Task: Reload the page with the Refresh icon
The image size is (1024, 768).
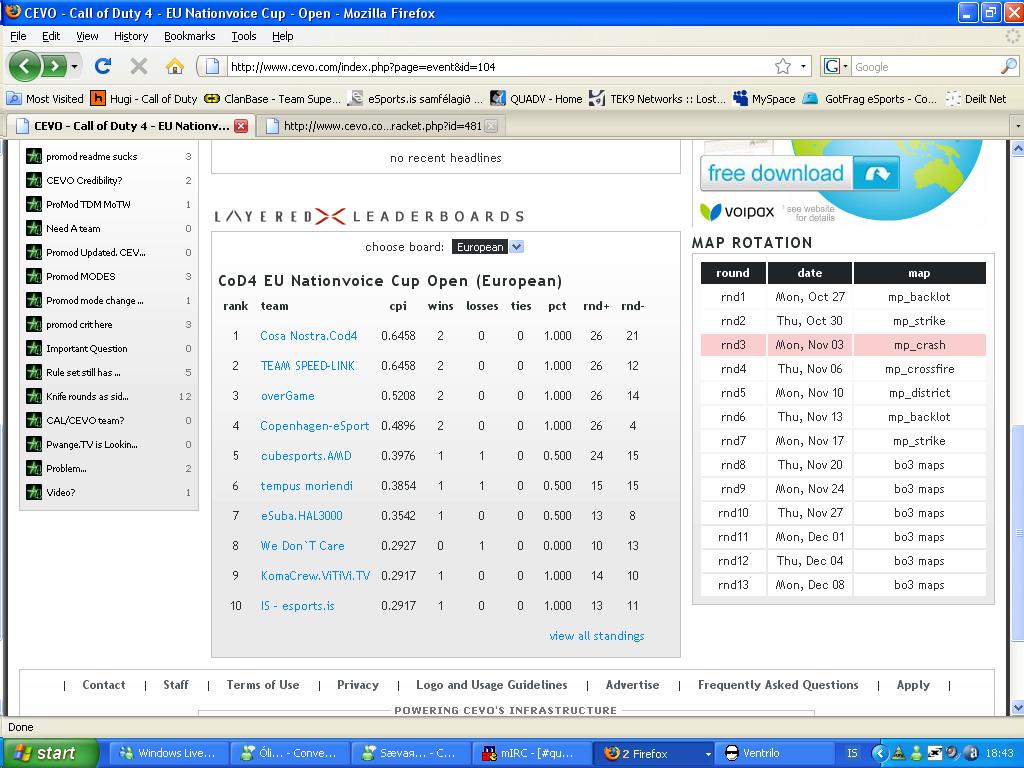Action: (103, 66)
